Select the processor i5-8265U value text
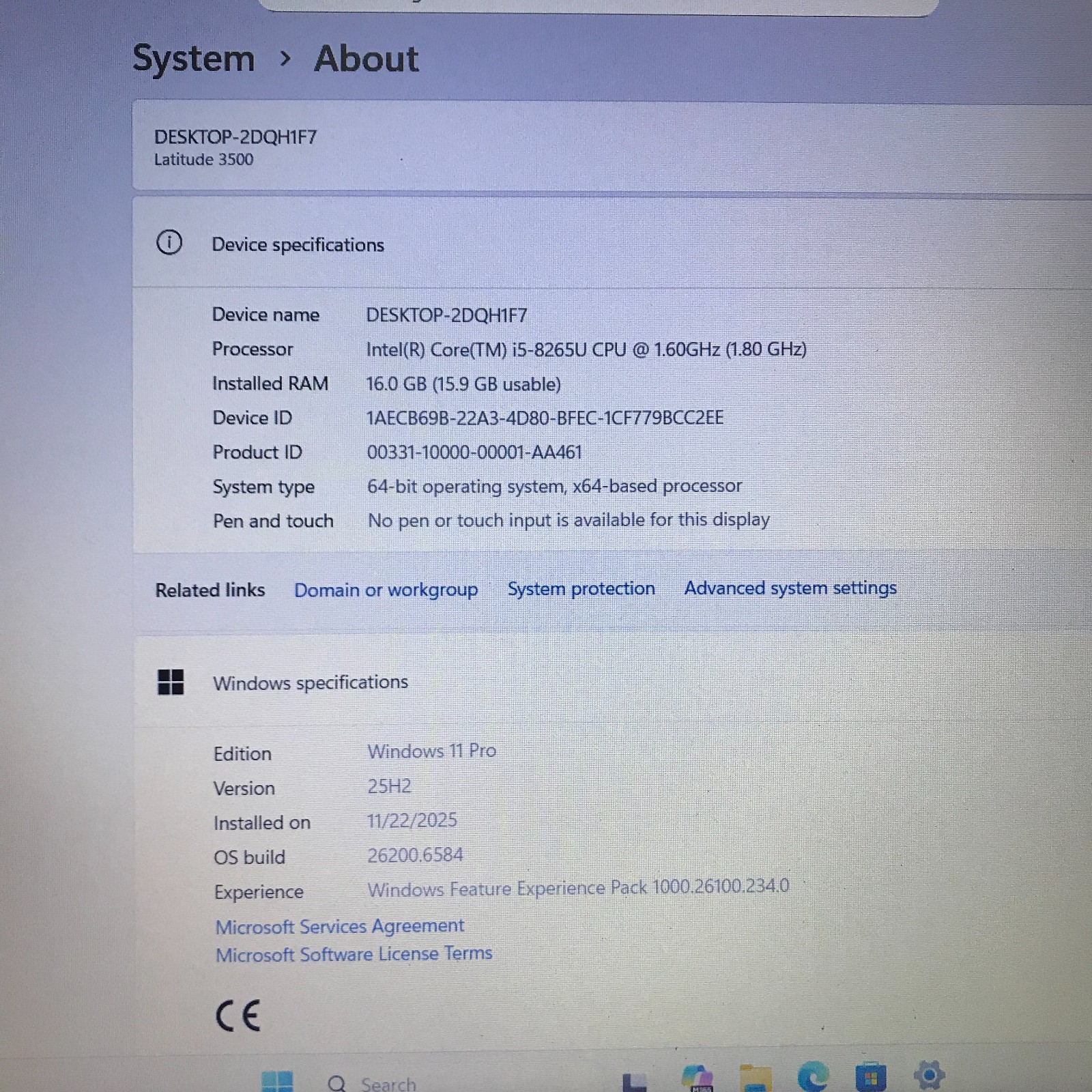 coord(586,349)
